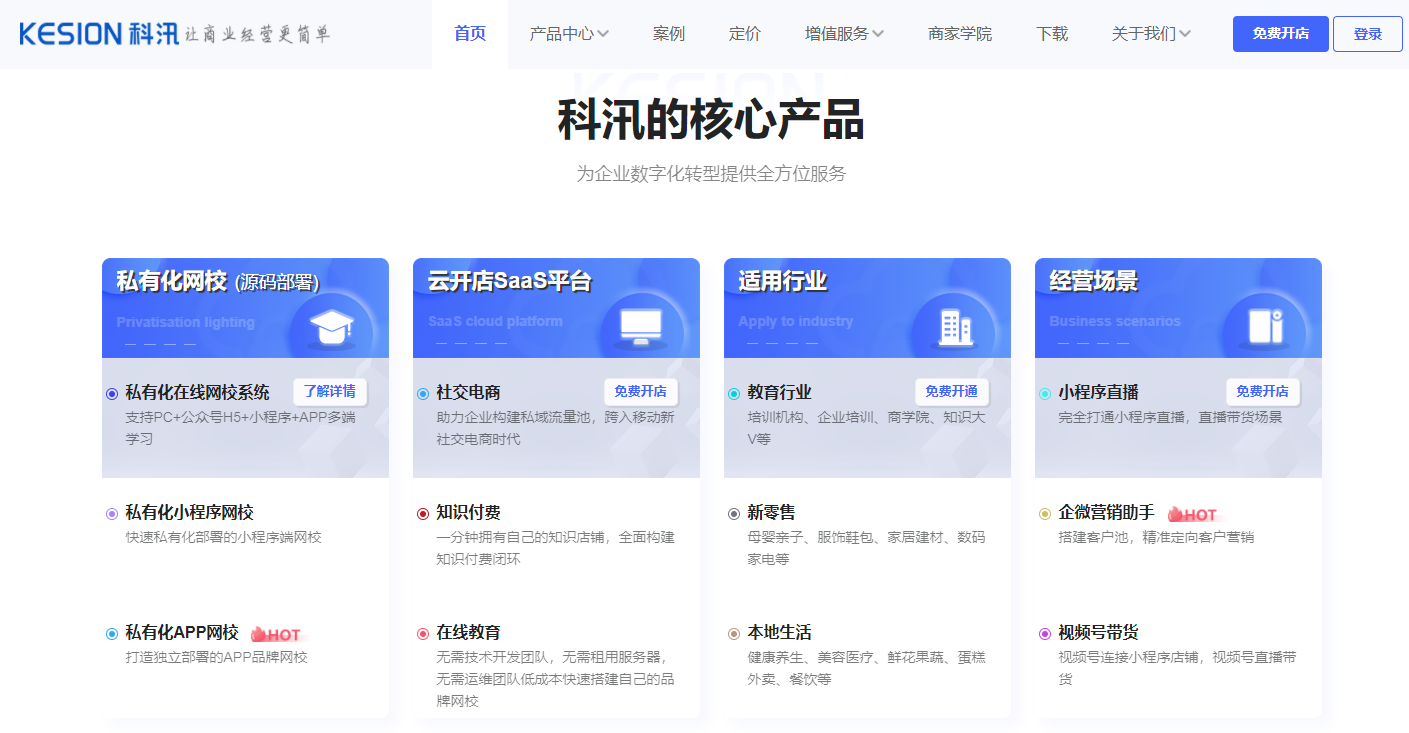
Task: Open the 社交电商 link
Action: click(468, 392)
